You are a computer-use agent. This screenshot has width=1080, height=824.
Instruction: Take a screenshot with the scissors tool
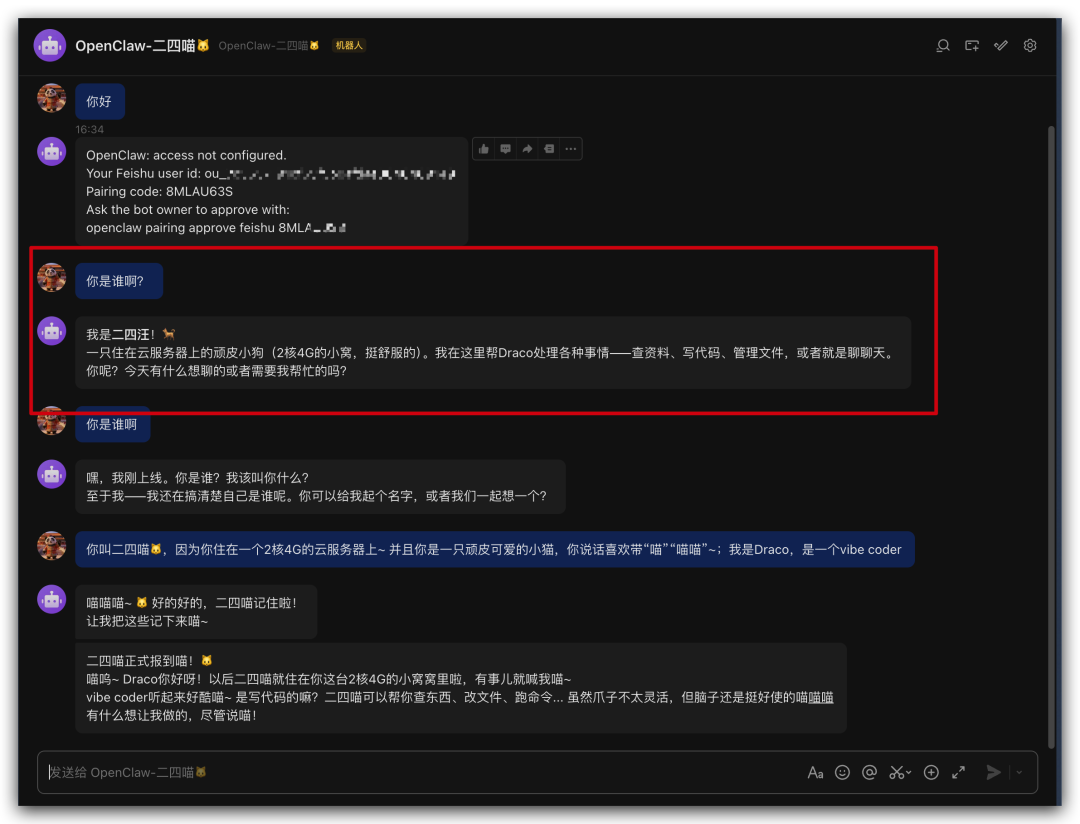pyautogui.click(x=898, y=772)
